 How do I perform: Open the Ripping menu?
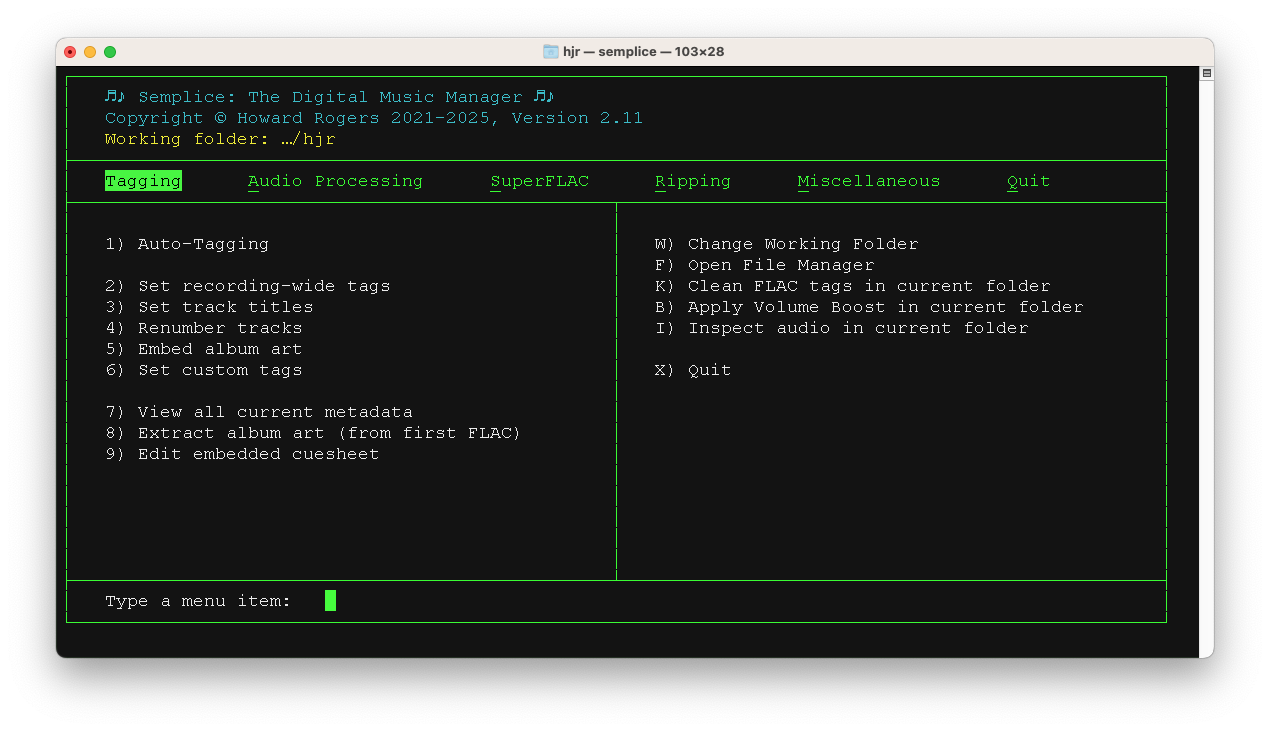pos(693,181)
